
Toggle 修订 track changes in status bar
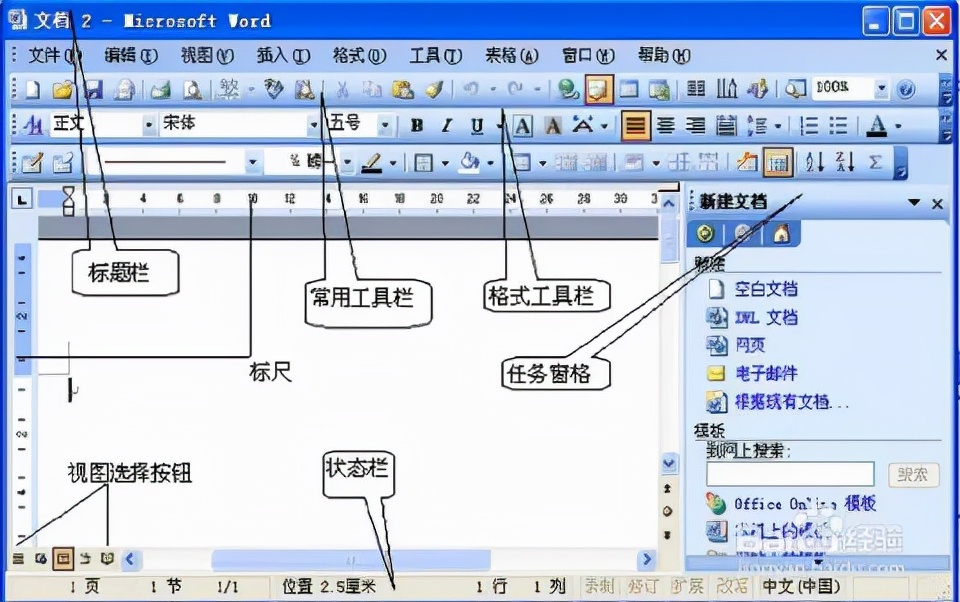point(642,586)
